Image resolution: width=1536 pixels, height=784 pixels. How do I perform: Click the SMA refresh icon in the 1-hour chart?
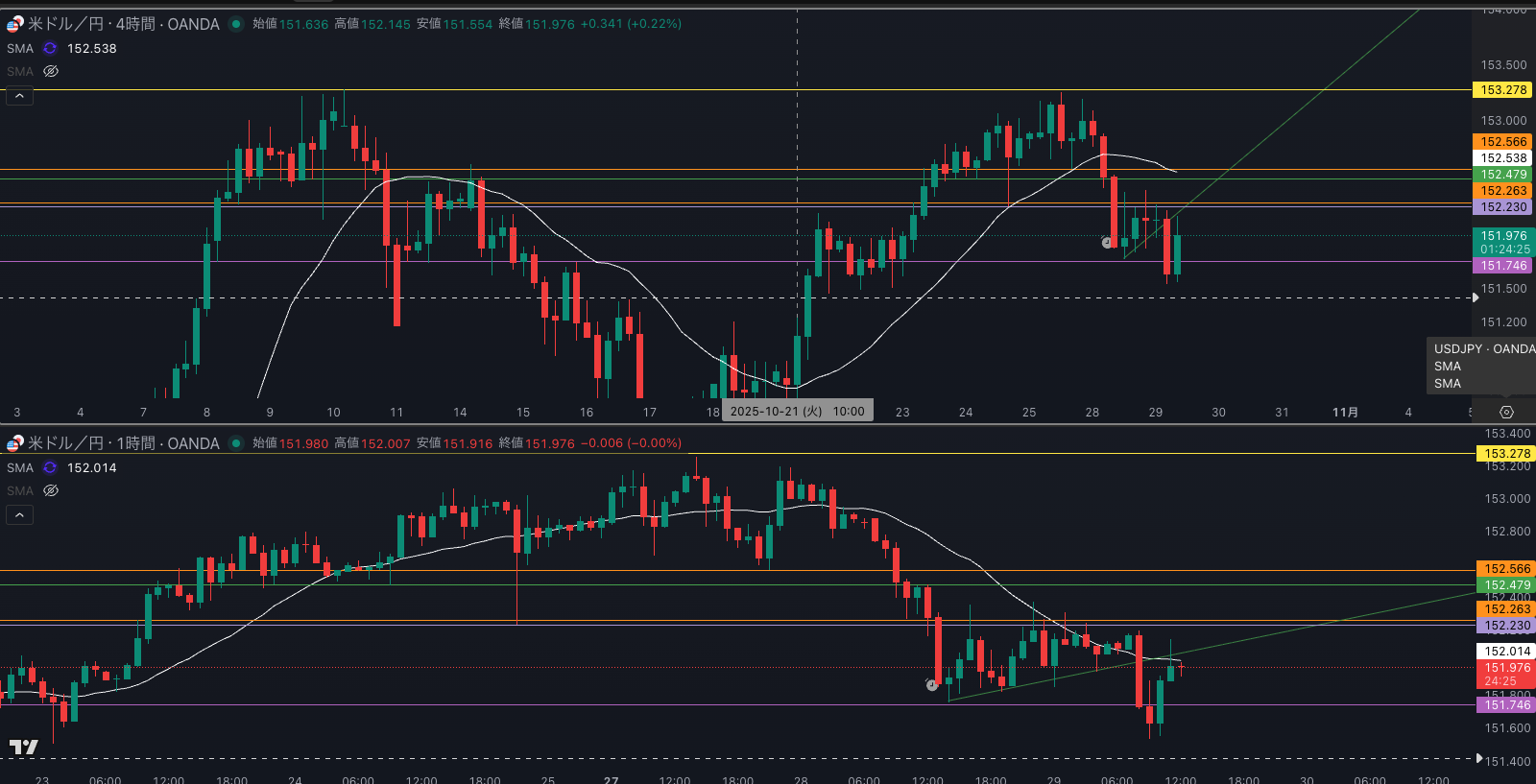coord(50,467)
